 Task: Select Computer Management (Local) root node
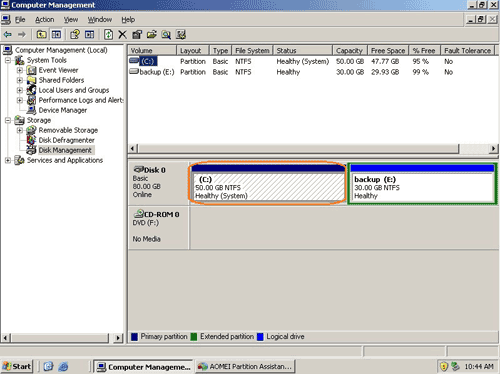[61, 50]
